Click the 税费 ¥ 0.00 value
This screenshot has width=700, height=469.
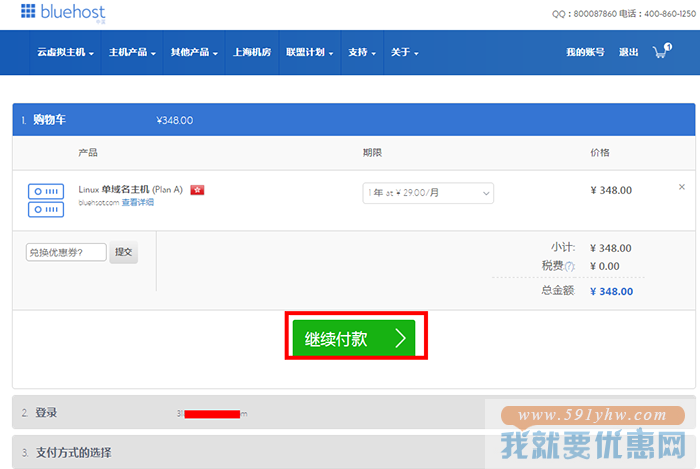coord(604,266)
